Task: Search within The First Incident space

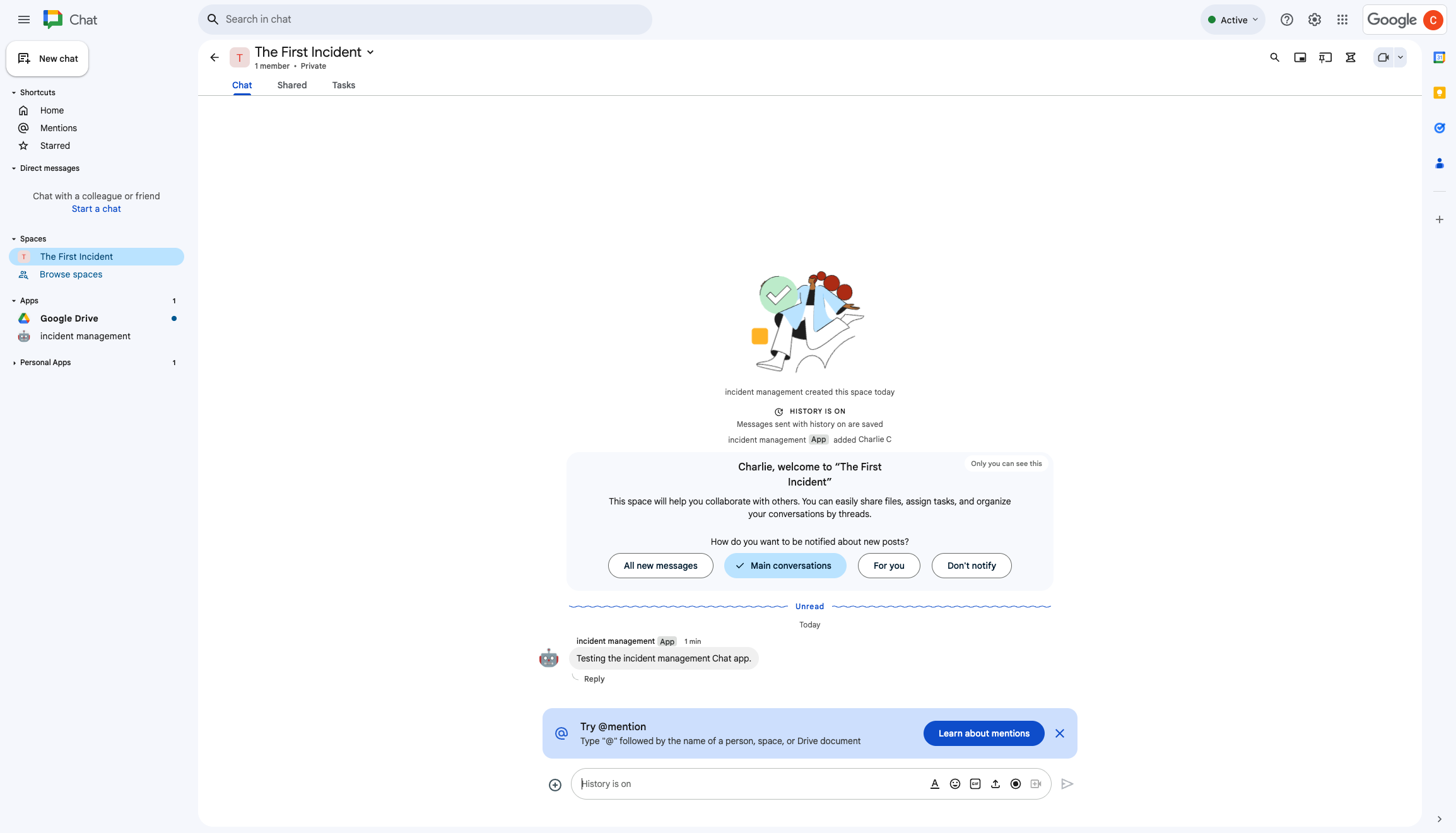Action: pos(1274,57)
